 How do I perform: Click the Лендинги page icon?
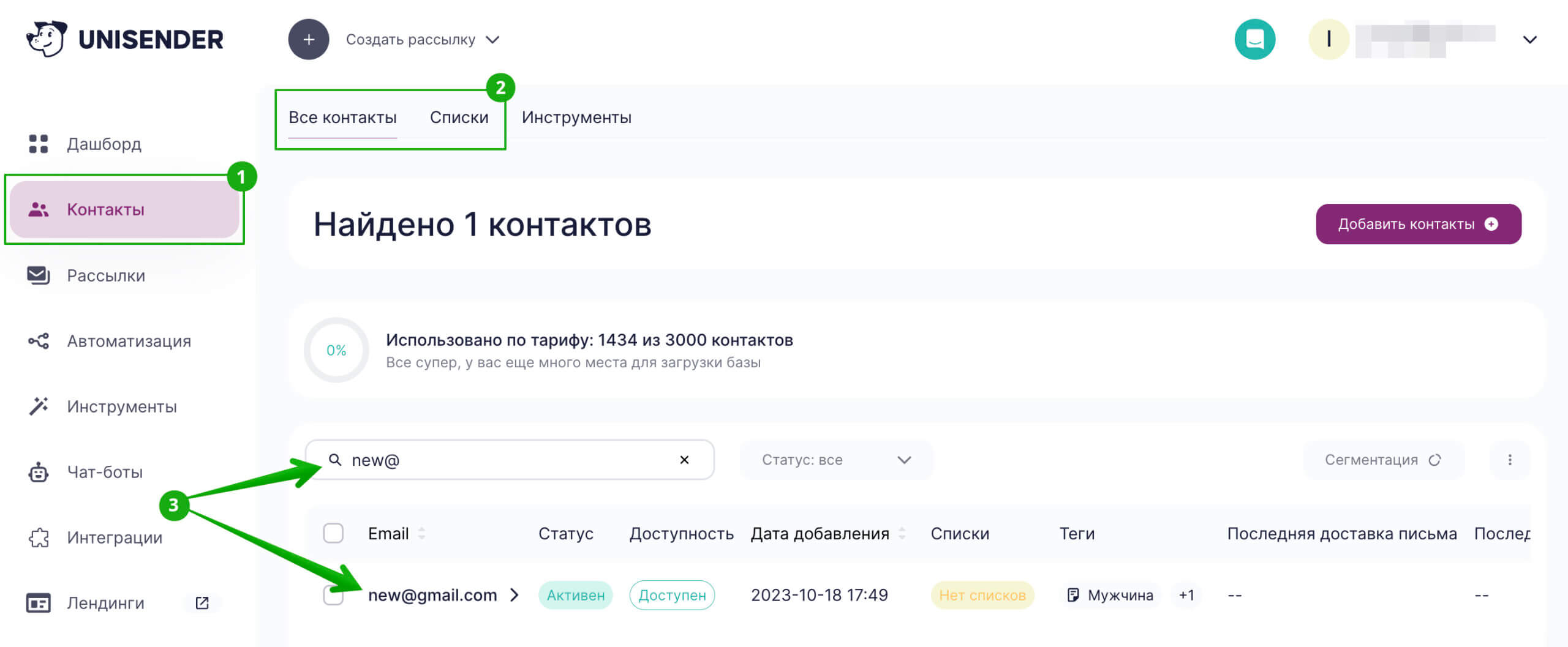coord(38,603)
